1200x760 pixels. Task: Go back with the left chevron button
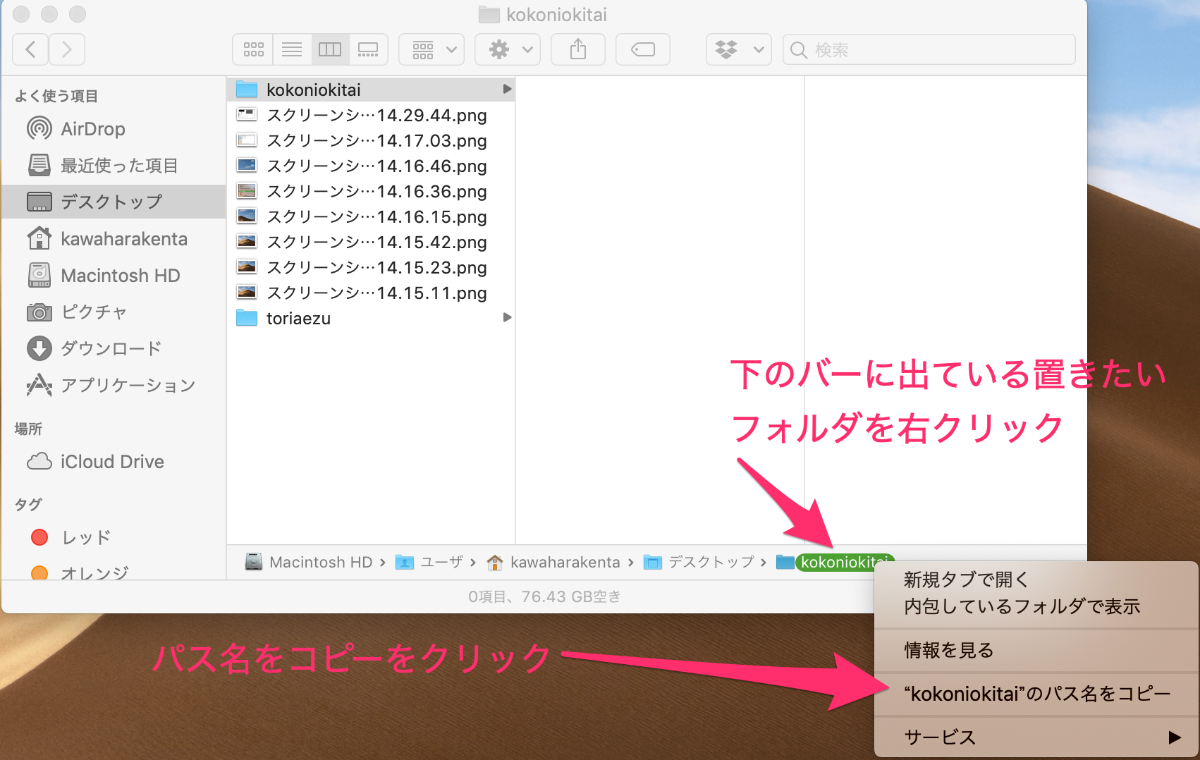click(31, 49)
